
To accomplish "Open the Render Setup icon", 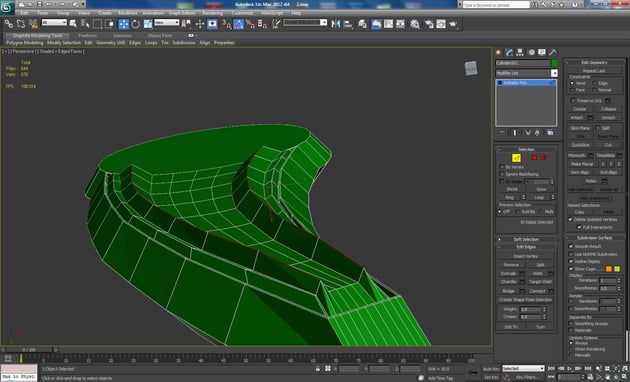I will 429,24.
